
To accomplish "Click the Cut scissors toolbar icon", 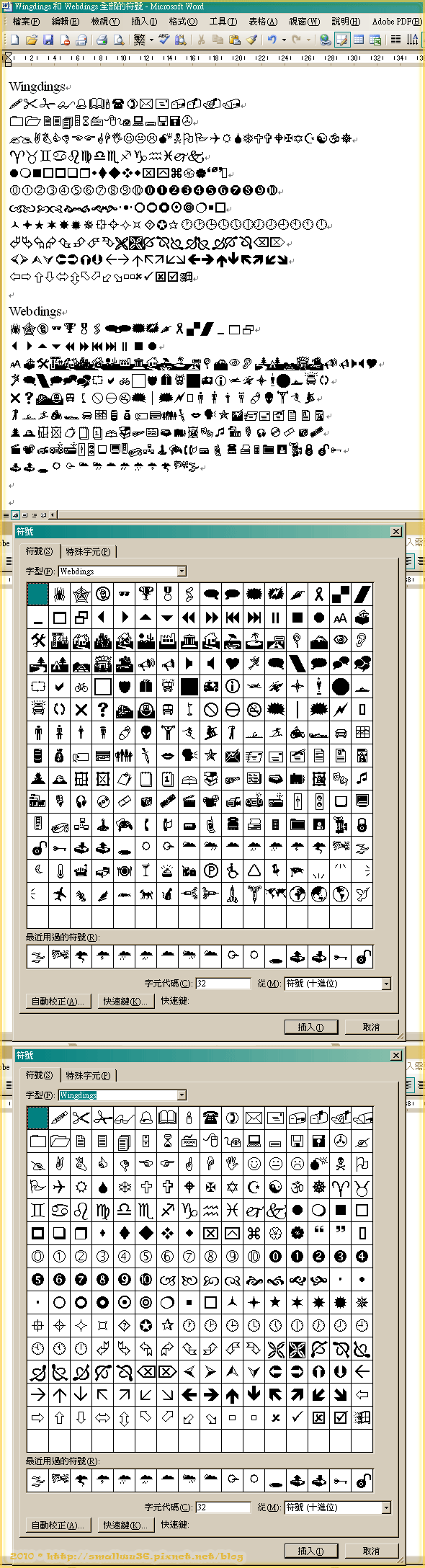I will 201,40.
